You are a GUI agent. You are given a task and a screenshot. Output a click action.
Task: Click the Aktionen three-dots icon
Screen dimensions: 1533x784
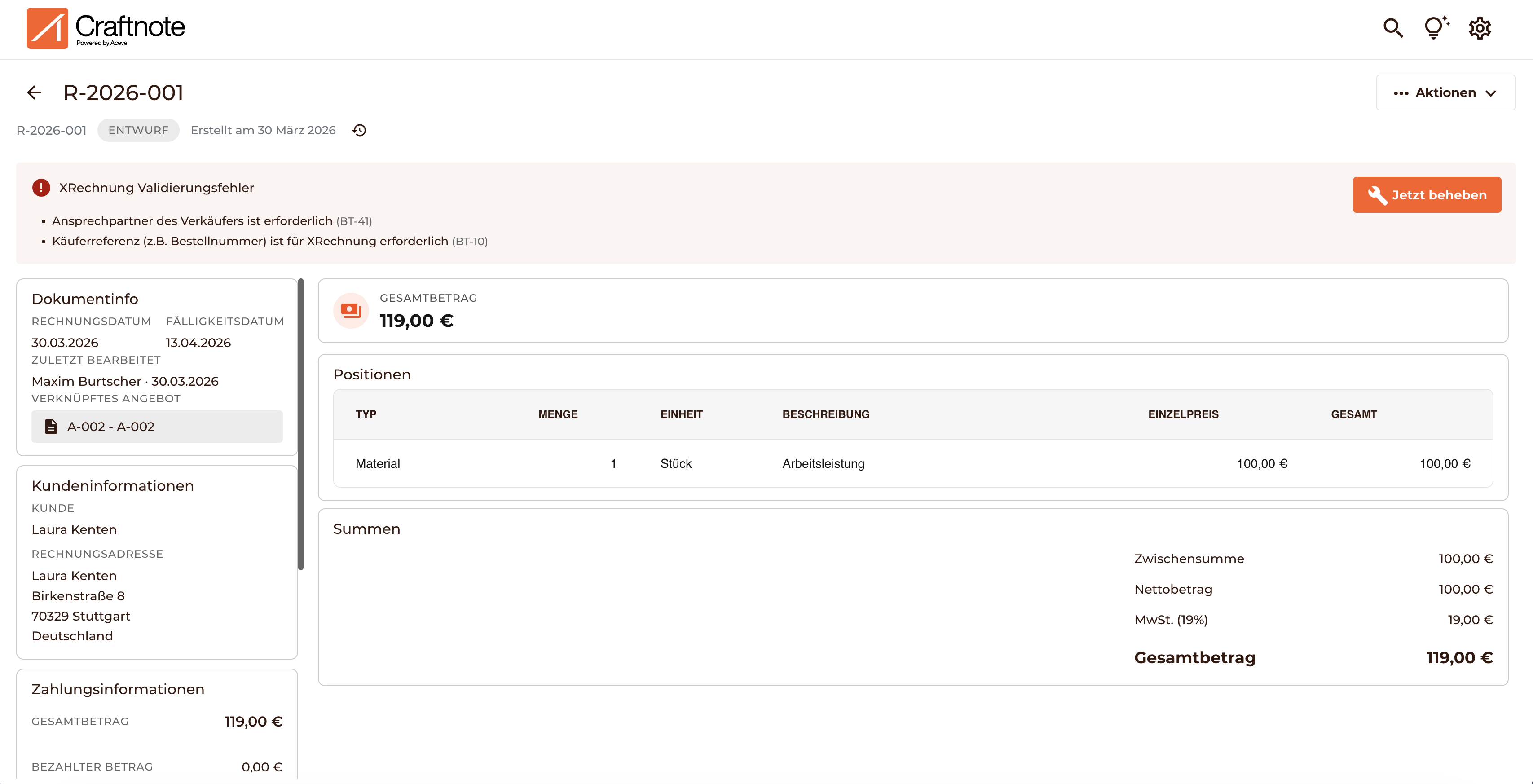pos(1401,93)
